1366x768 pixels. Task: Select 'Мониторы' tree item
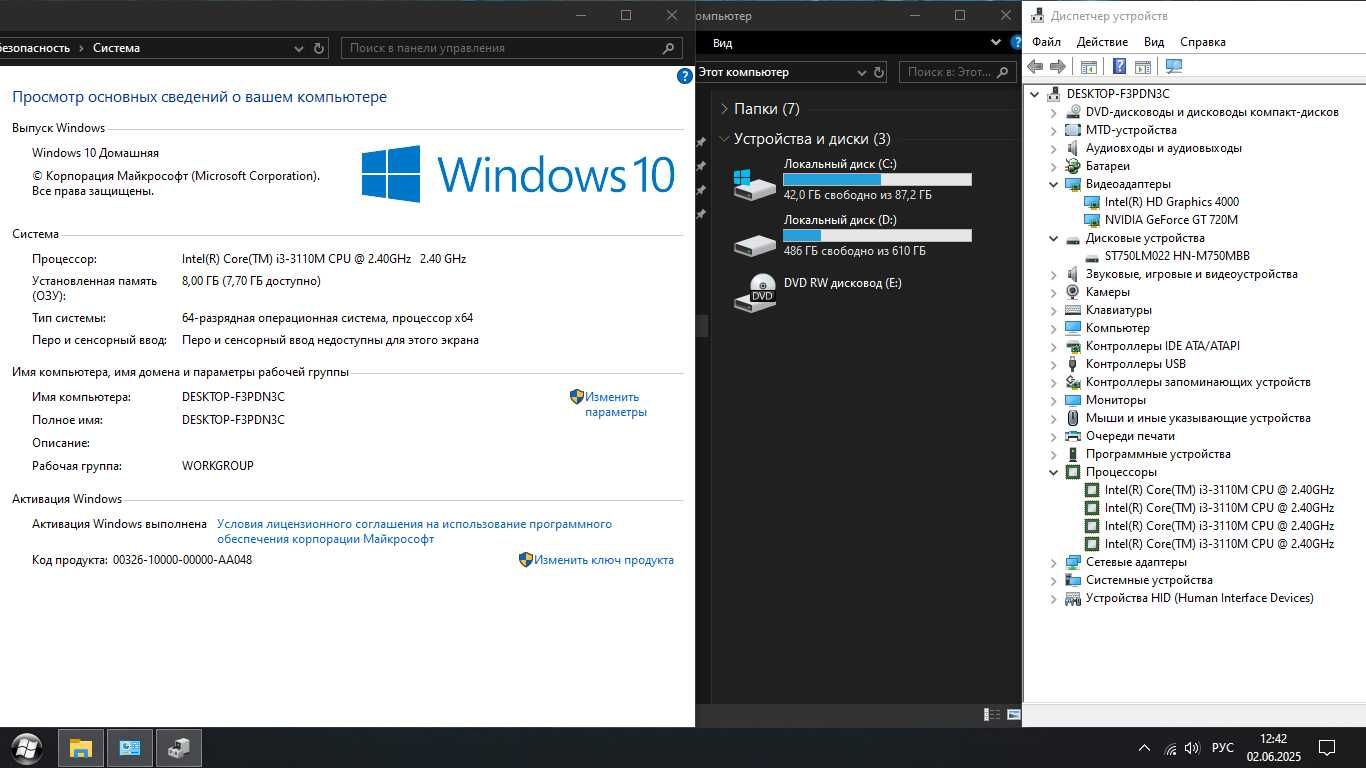pos(1115,400)
